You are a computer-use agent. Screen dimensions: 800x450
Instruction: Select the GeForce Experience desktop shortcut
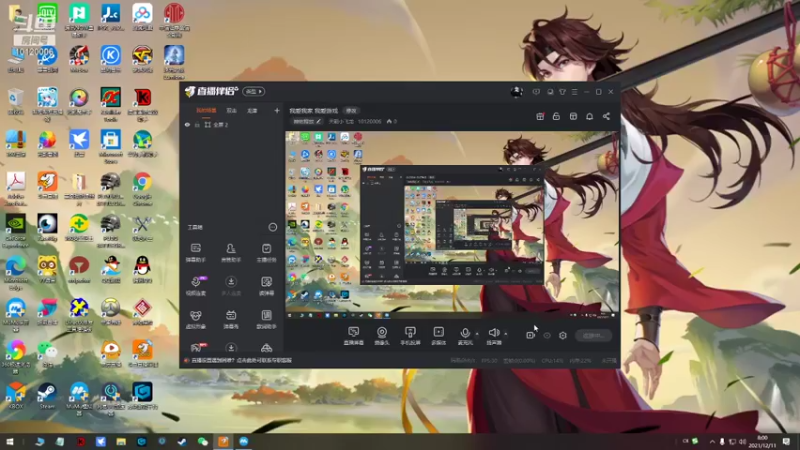[15, 231]
